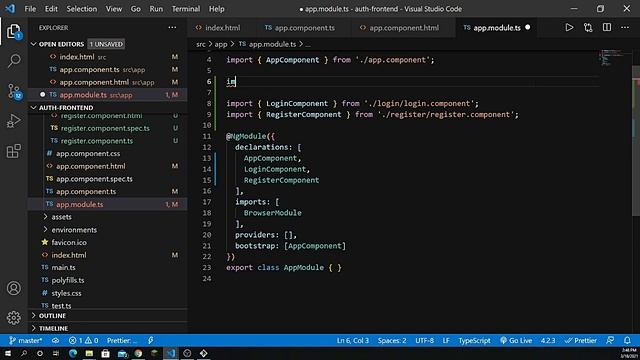Switch to app.component.ts editor tab
Screen dimensions: 640x360
(x=304, y=28)
